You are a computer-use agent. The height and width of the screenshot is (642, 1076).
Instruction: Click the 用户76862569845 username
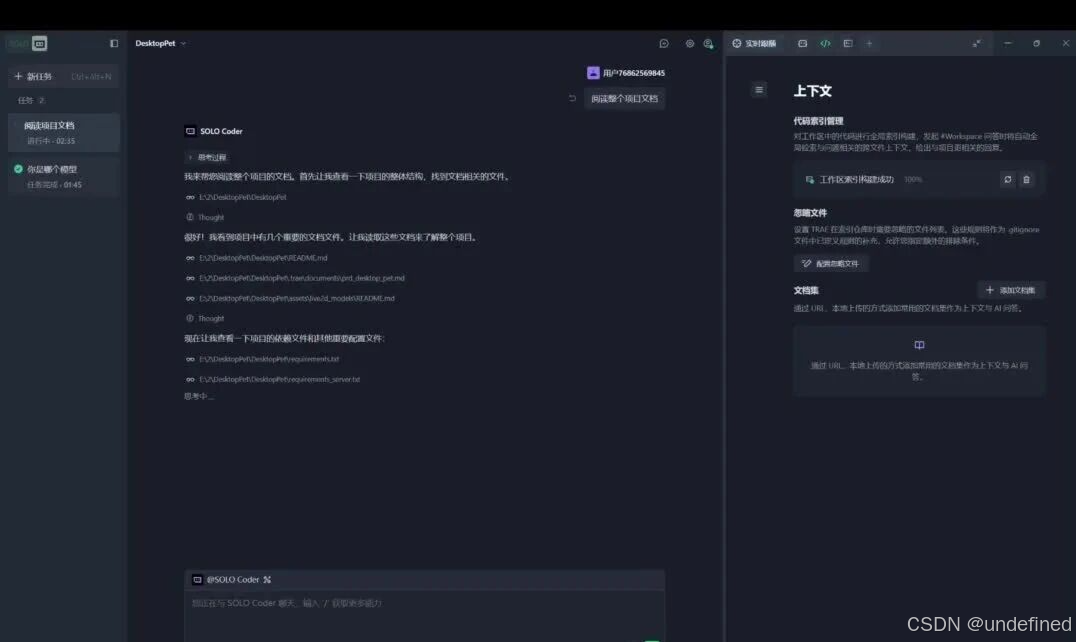633,73
